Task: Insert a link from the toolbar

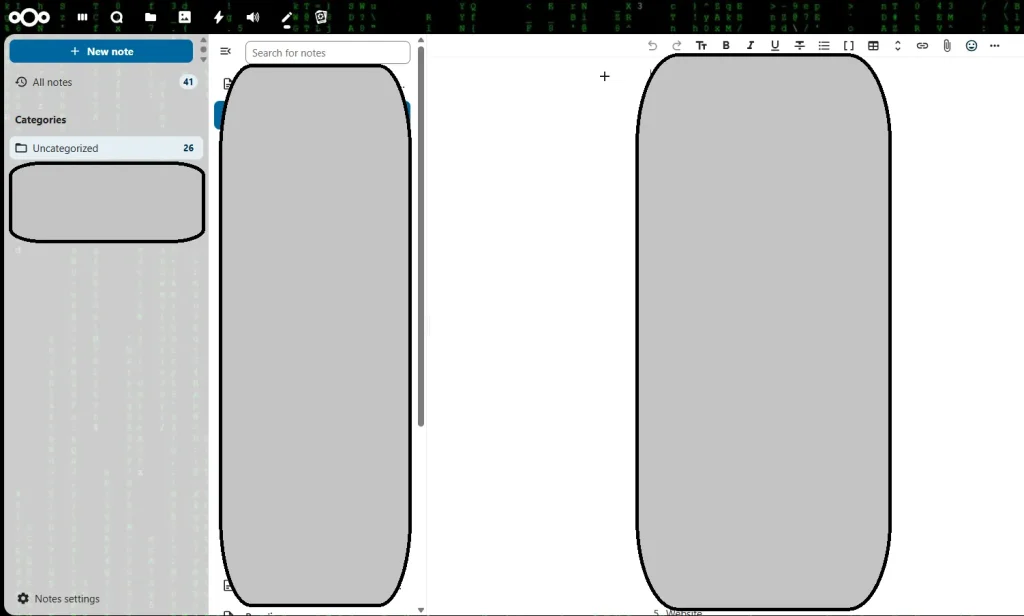Action: coord(922,46)
